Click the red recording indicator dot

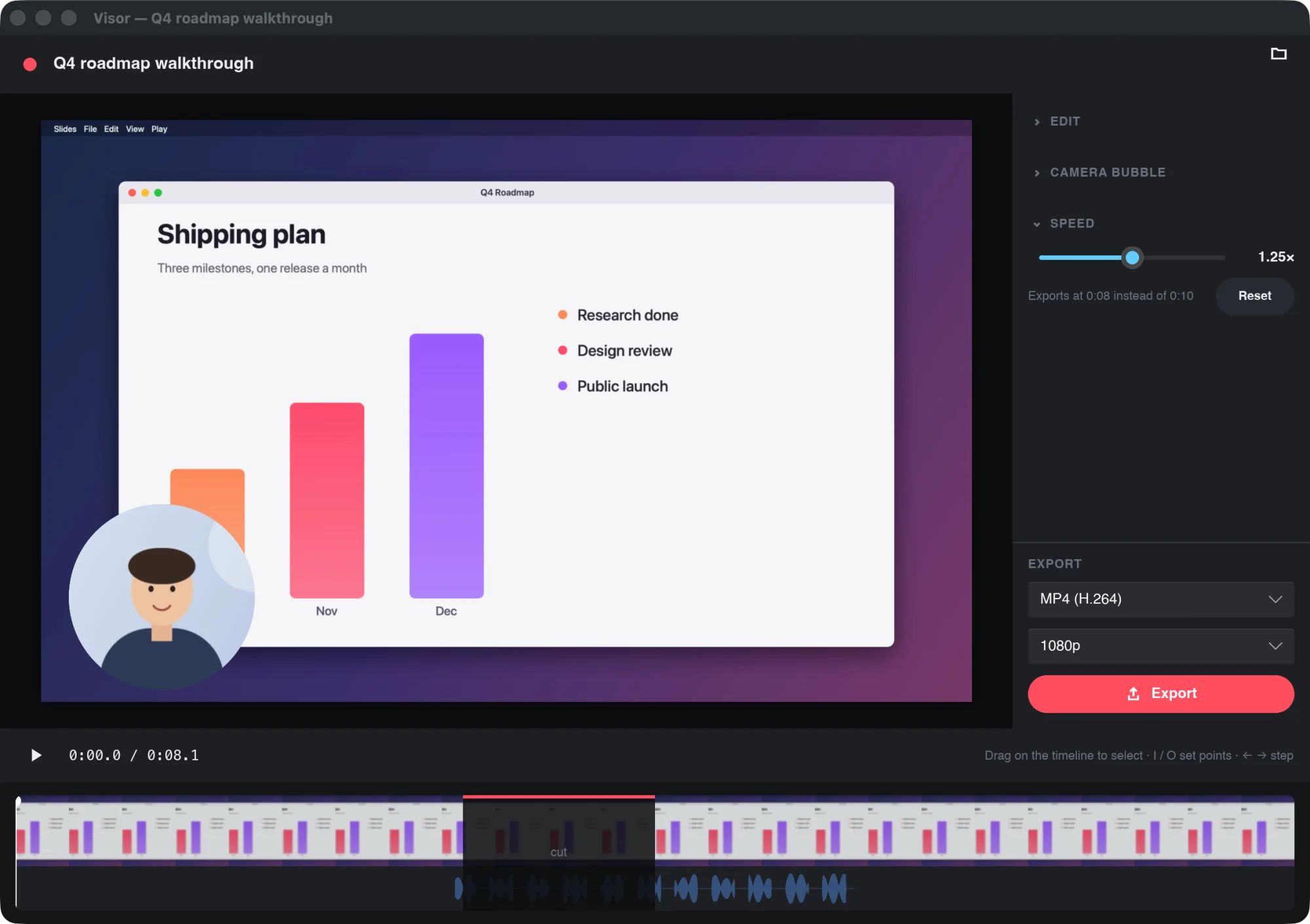click(30, 64)
